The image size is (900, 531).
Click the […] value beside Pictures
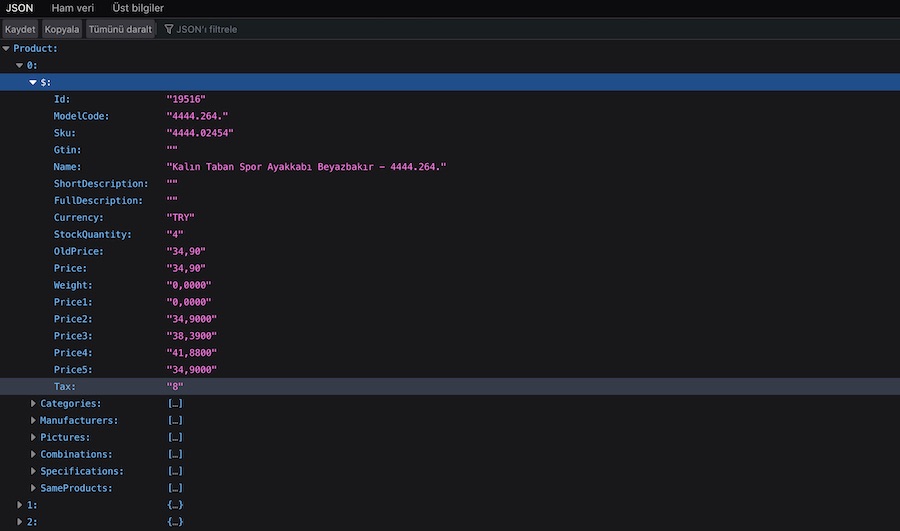pyautogui.click(x=175, y=437)
